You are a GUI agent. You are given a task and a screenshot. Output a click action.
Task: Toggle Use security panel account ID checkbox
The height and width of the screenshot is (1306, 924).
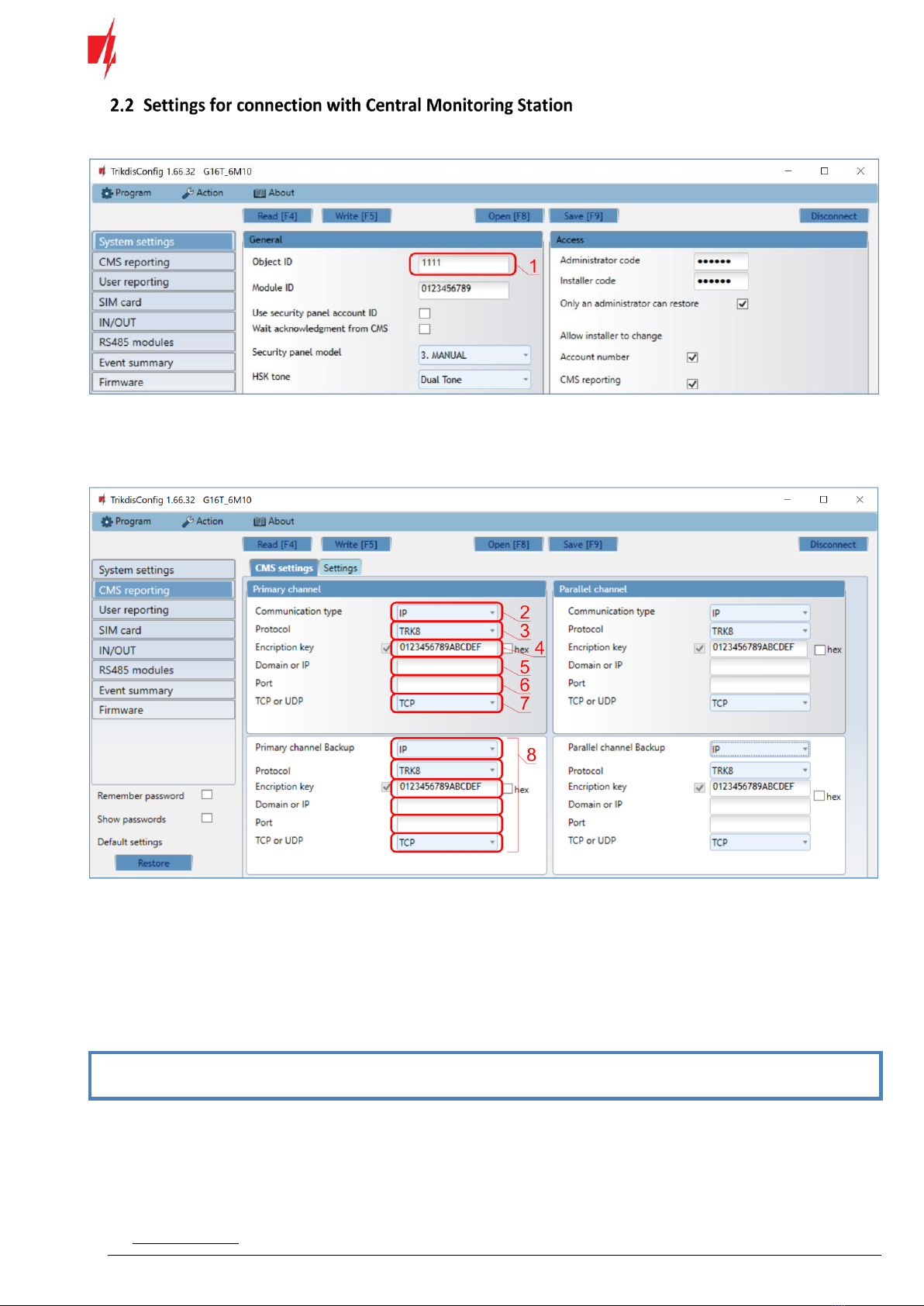click(x=425, y=313)
